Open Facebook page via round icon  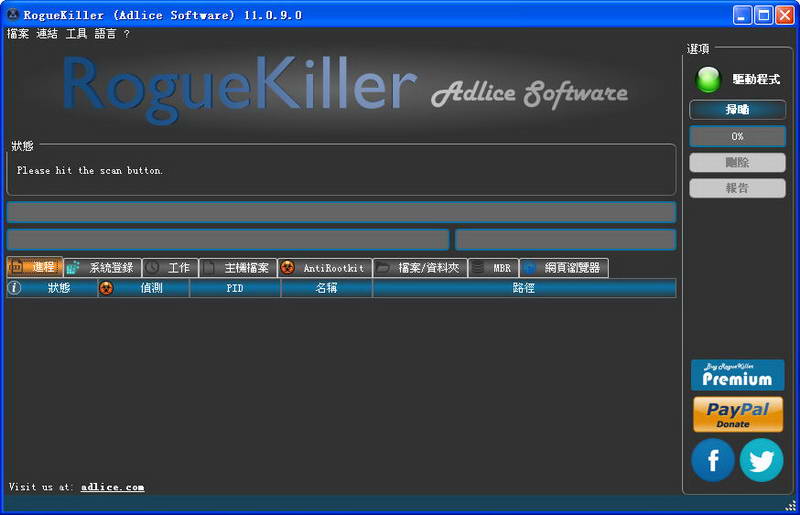(713, 460)
